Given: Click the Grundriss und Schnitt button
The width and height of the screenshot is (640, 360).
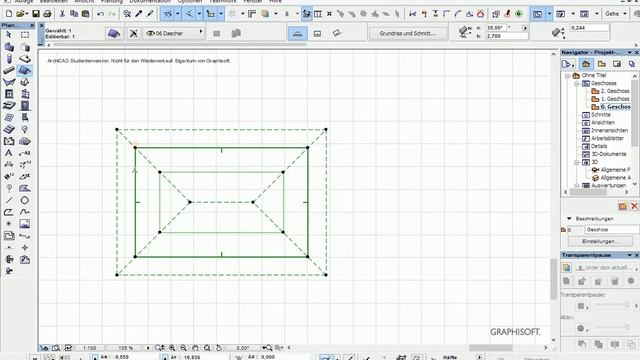Looking at the screenshot, I should click(x=408, y=33).
